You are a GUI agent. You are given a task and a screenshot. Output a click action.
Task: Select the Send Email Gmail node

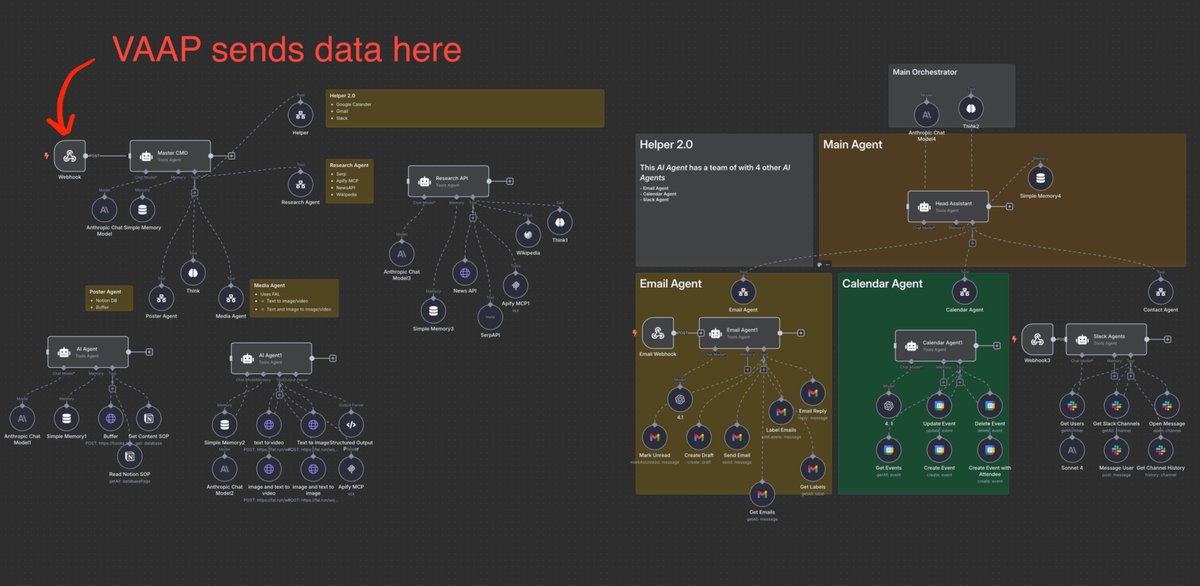click(x=737, y=438)
